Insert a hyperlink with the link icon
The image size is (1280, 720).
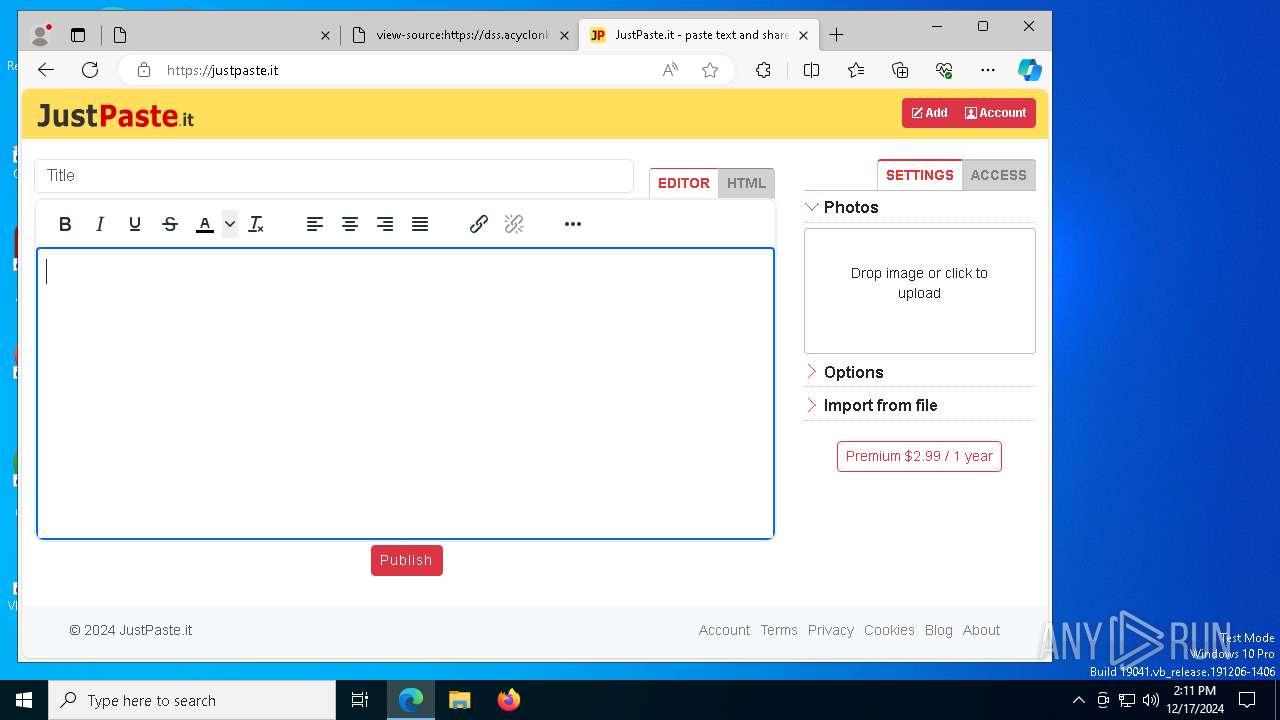pos(479,224)
